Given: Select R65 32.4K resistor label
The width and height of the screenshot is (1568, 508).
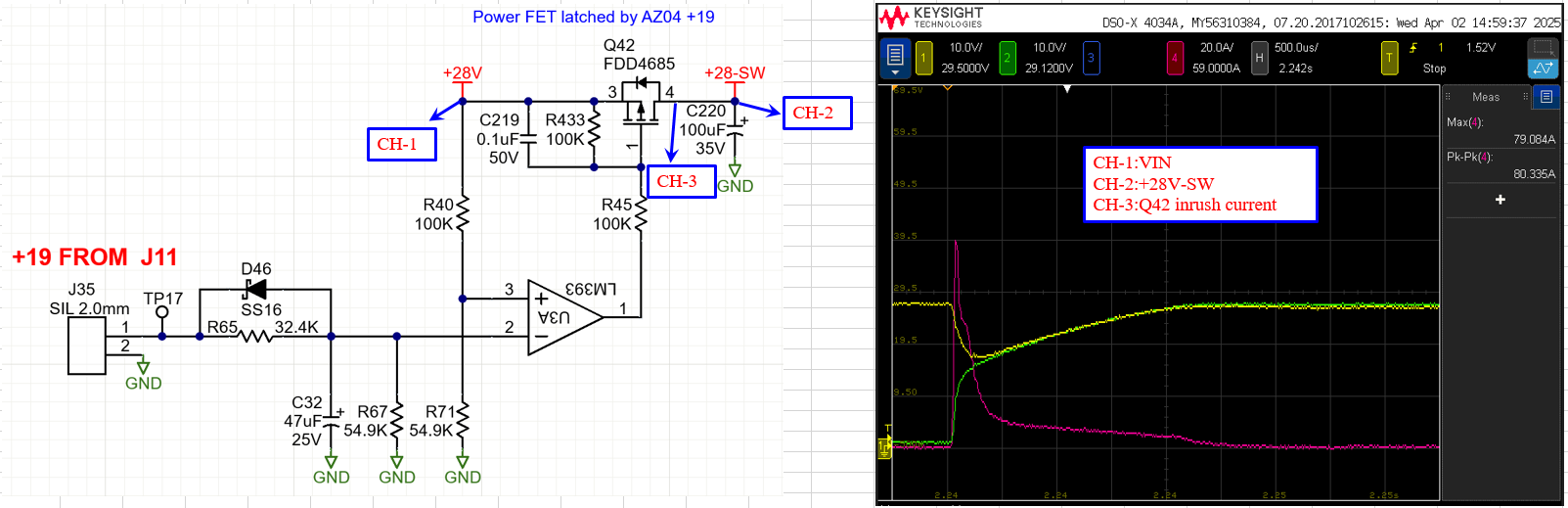Looking at the screenshot, I should point(262,327).
